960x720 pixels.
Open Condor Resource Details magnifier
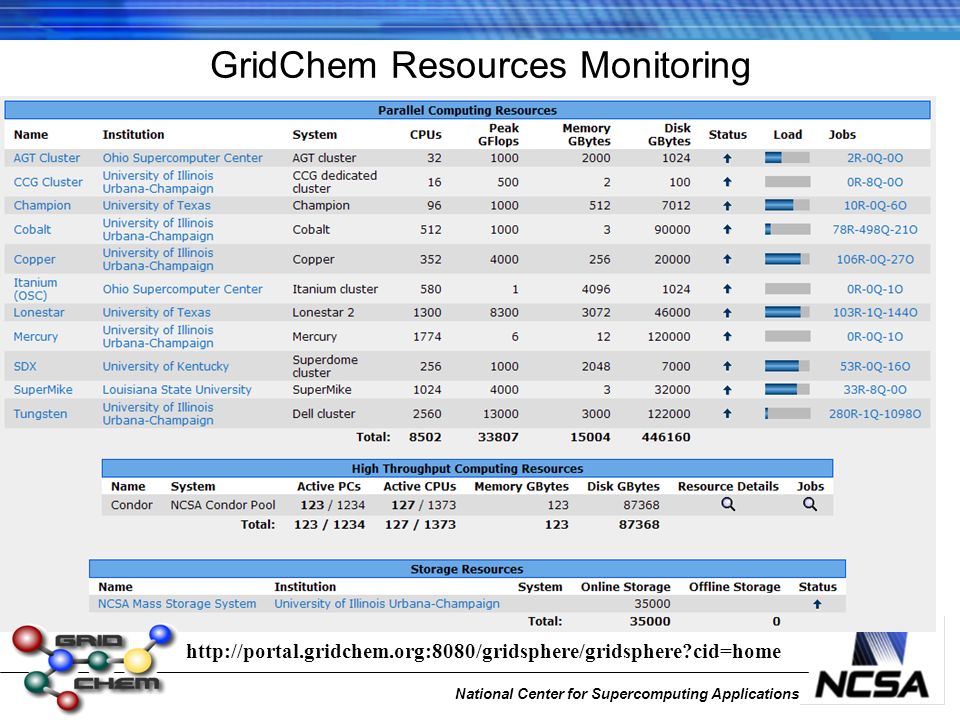[x=728, y=504]
